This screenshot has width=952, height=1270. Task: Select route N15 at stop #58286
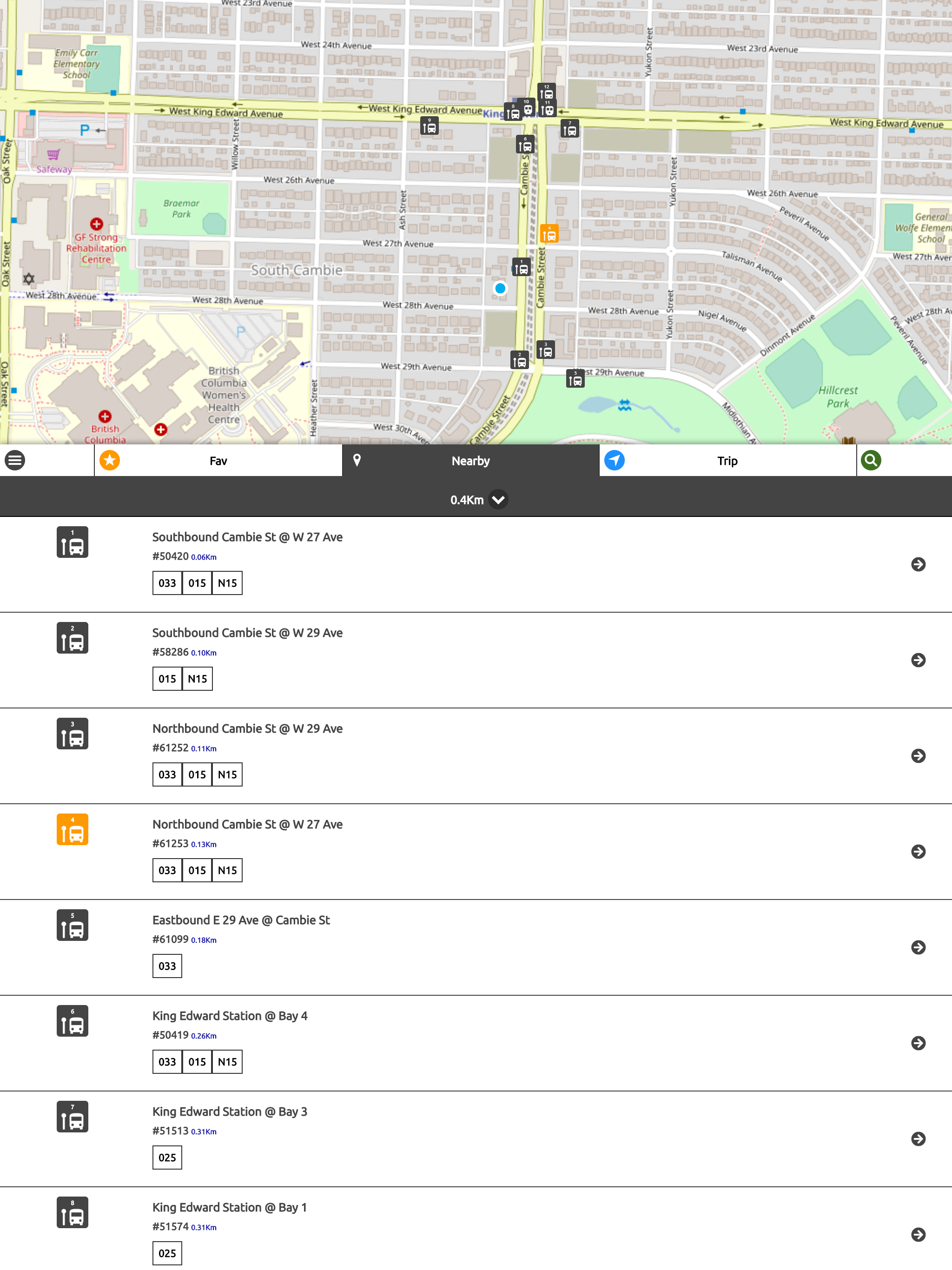198,679
